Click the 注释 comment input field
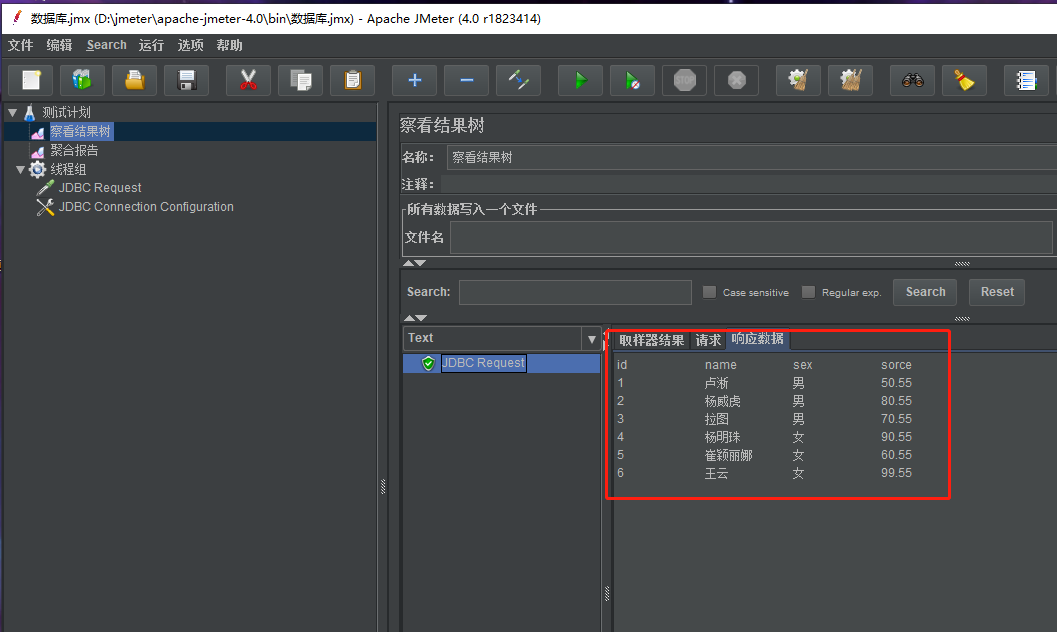 (749, 185)
